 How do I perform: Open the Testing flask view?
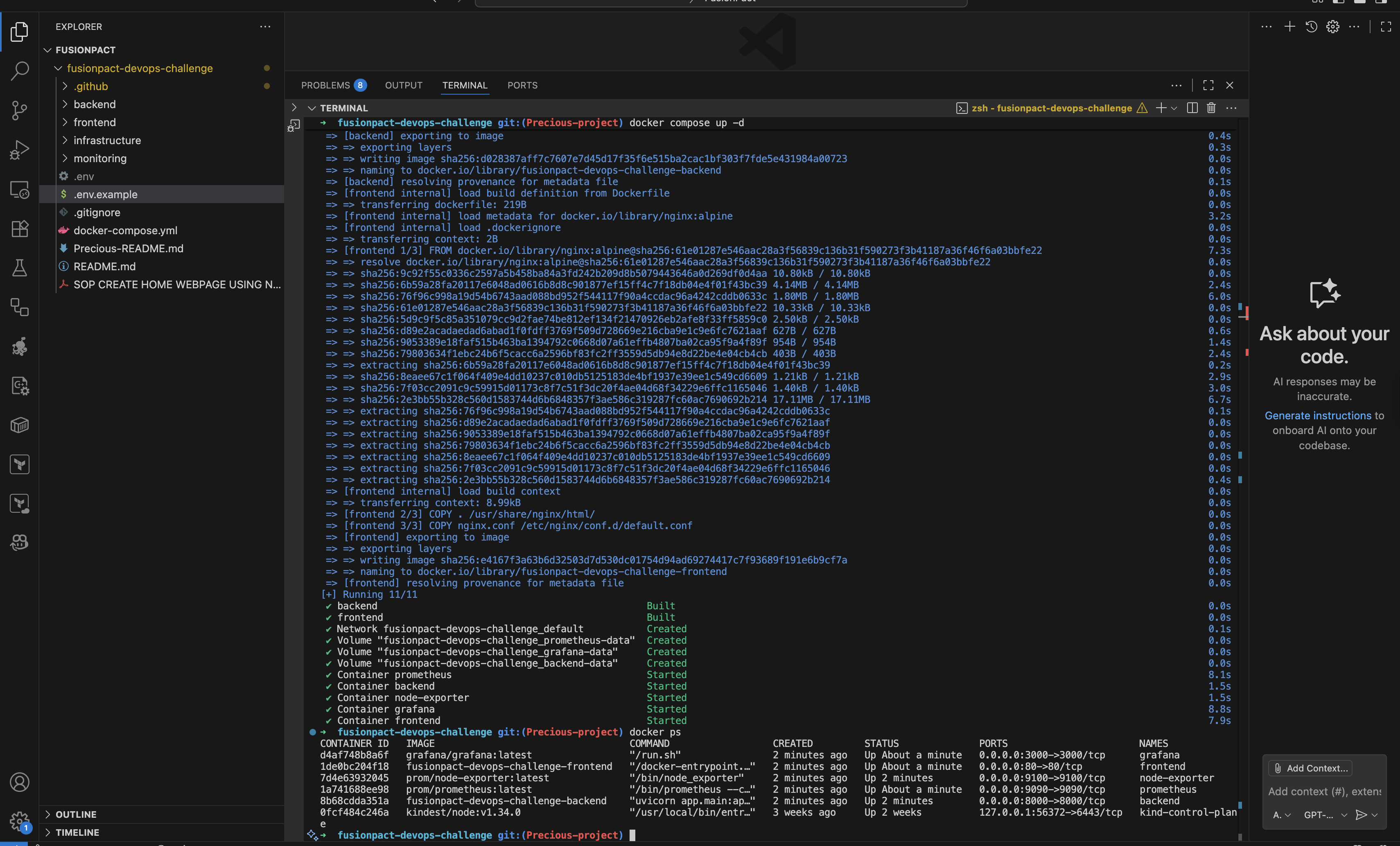pos(20,268)
